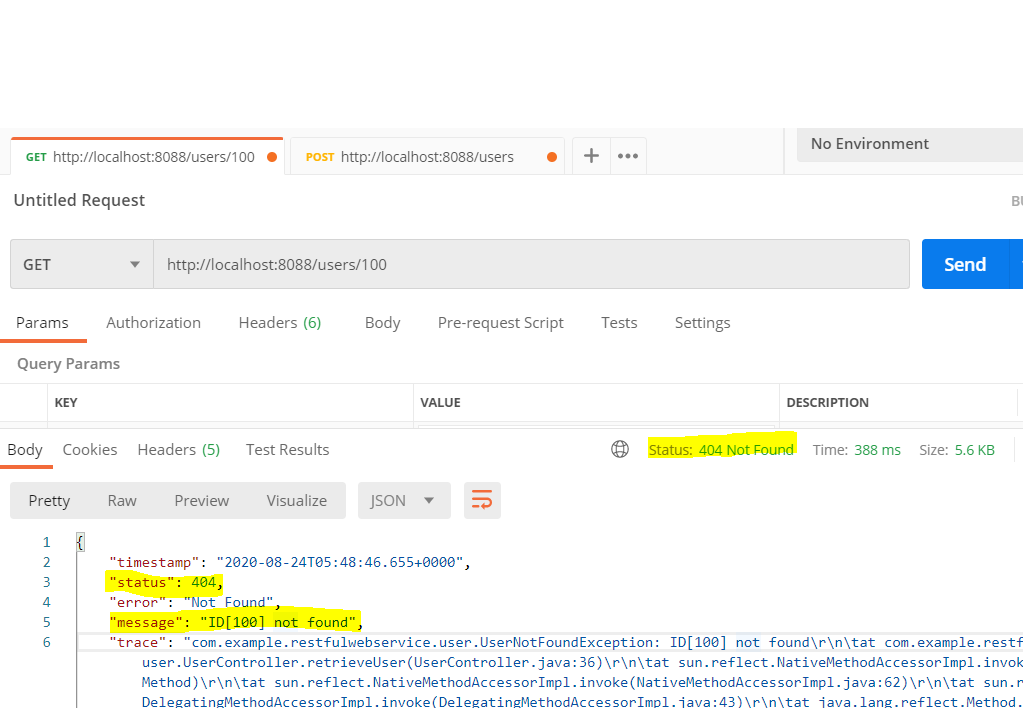Select the GET localhost:8088/users/100 tab
This screenshot has height=708, width=1023.
(x=147, y=157)
